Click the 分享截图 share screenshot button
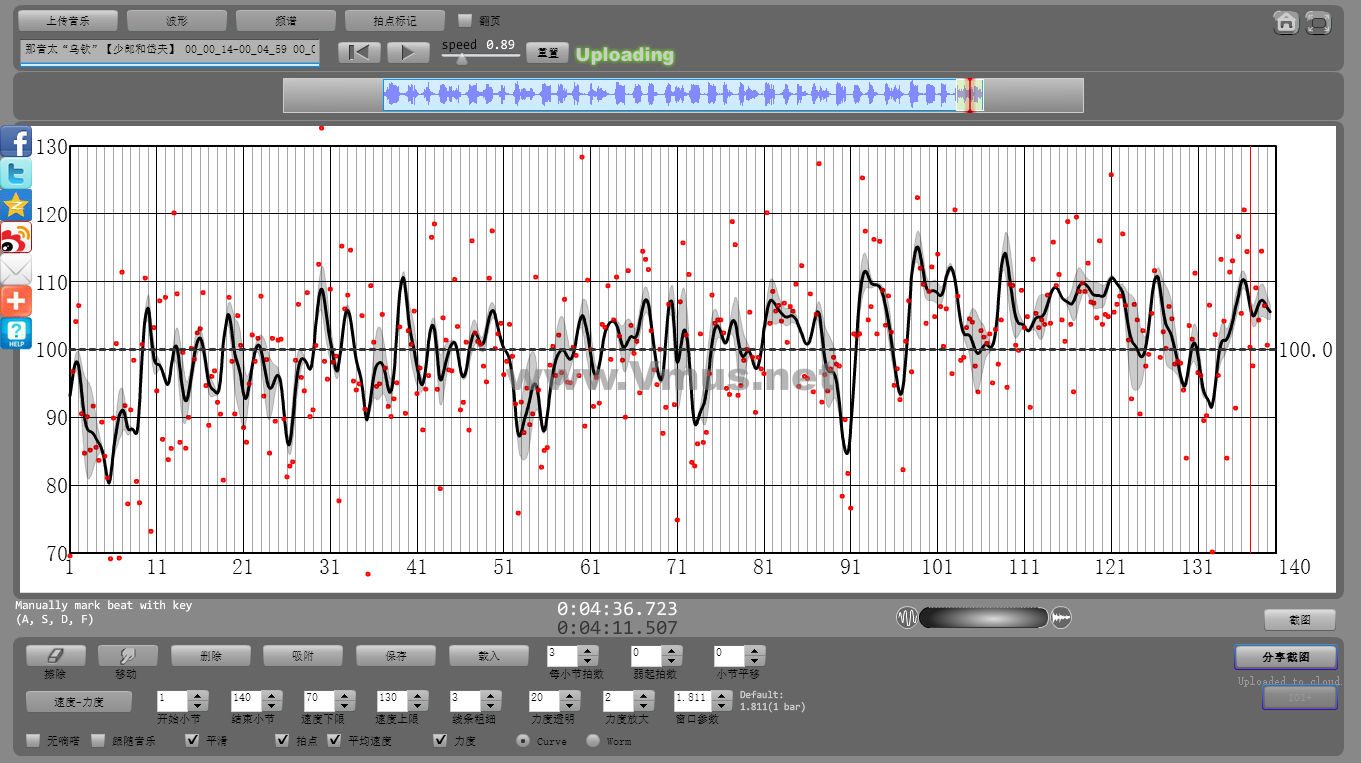Image resolution: width=1361 pixels, height=763 pixels. [1285, 657]
